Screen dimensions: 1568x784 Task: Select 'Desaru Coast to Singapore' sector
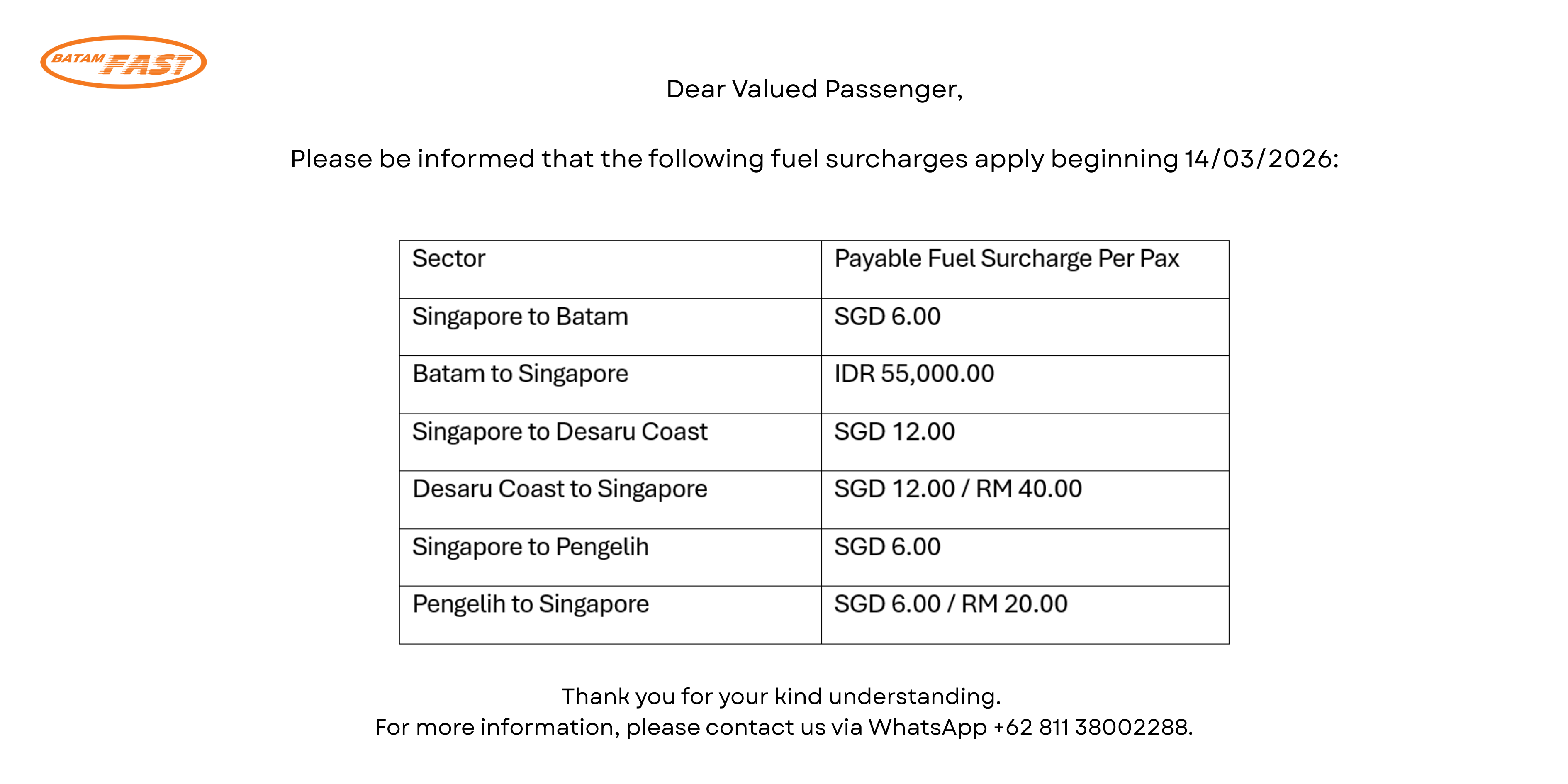(x=610, y=500)
